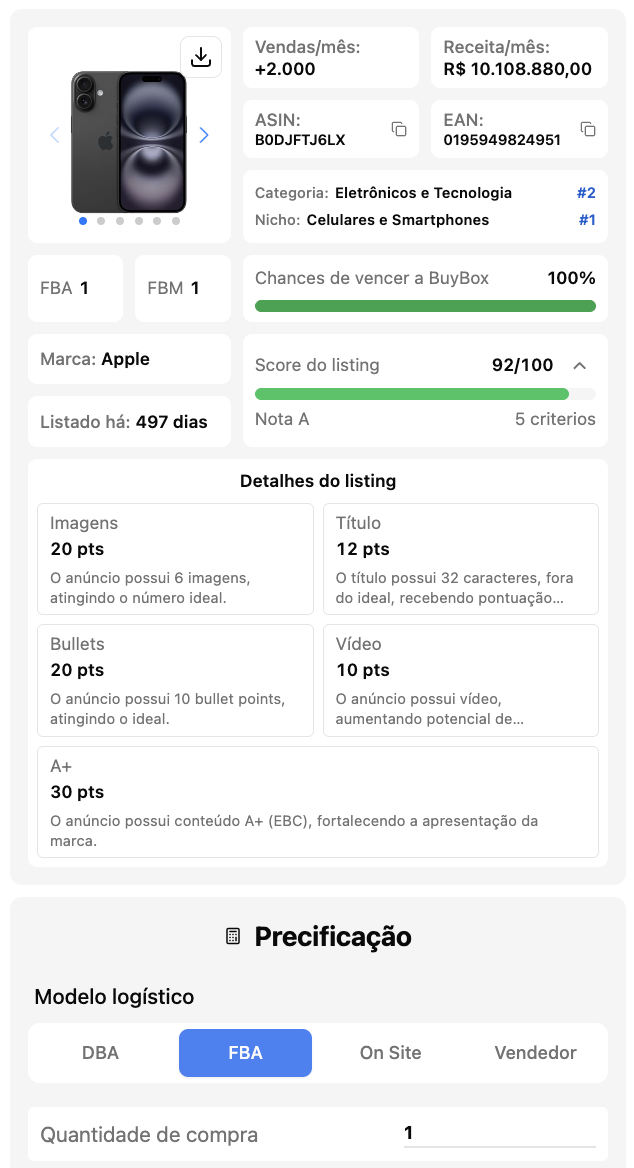Image resolution: width=634 pixels, height=1168 pixels.
Task: Click the calculator icon next to Precificação
Action: pos(232,937)
